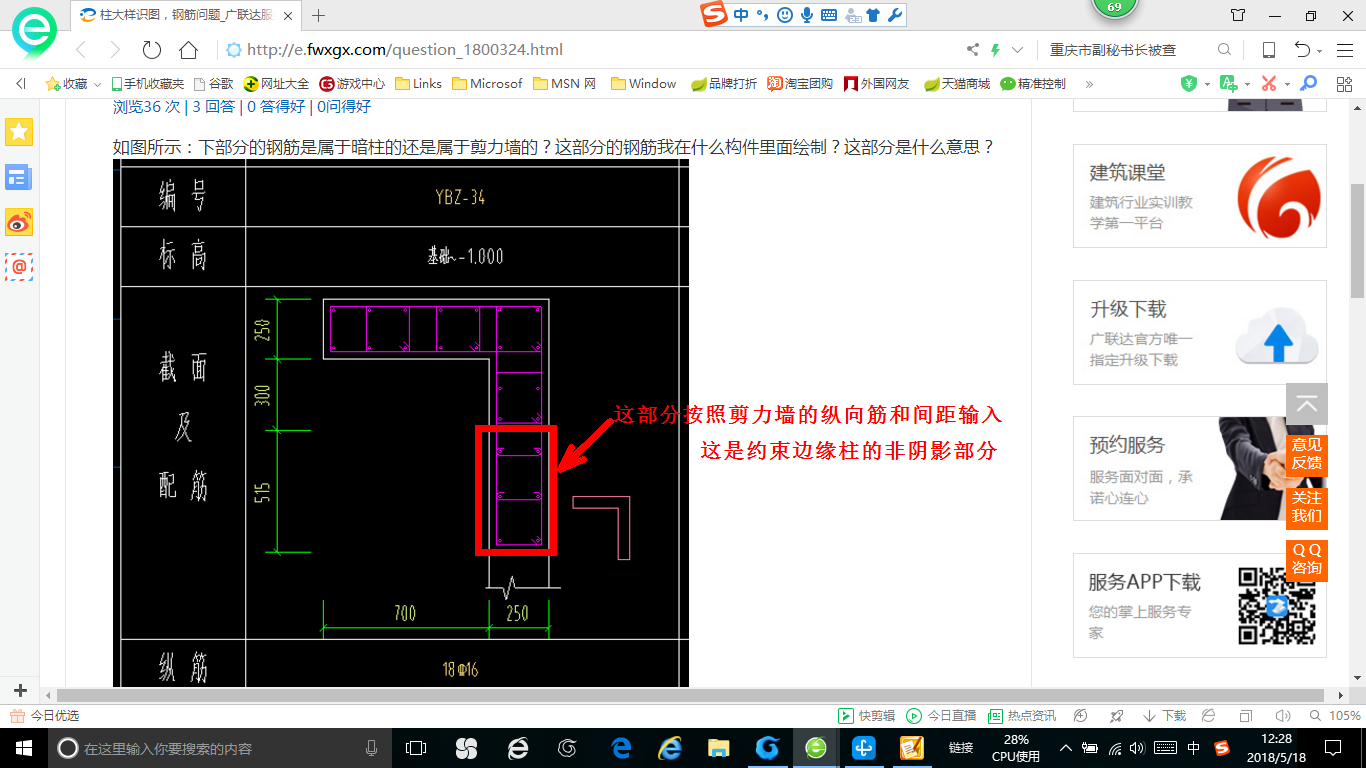The image size is (1366, 768).
Task: Open the blue news sidebar icon
Action: 19,177
